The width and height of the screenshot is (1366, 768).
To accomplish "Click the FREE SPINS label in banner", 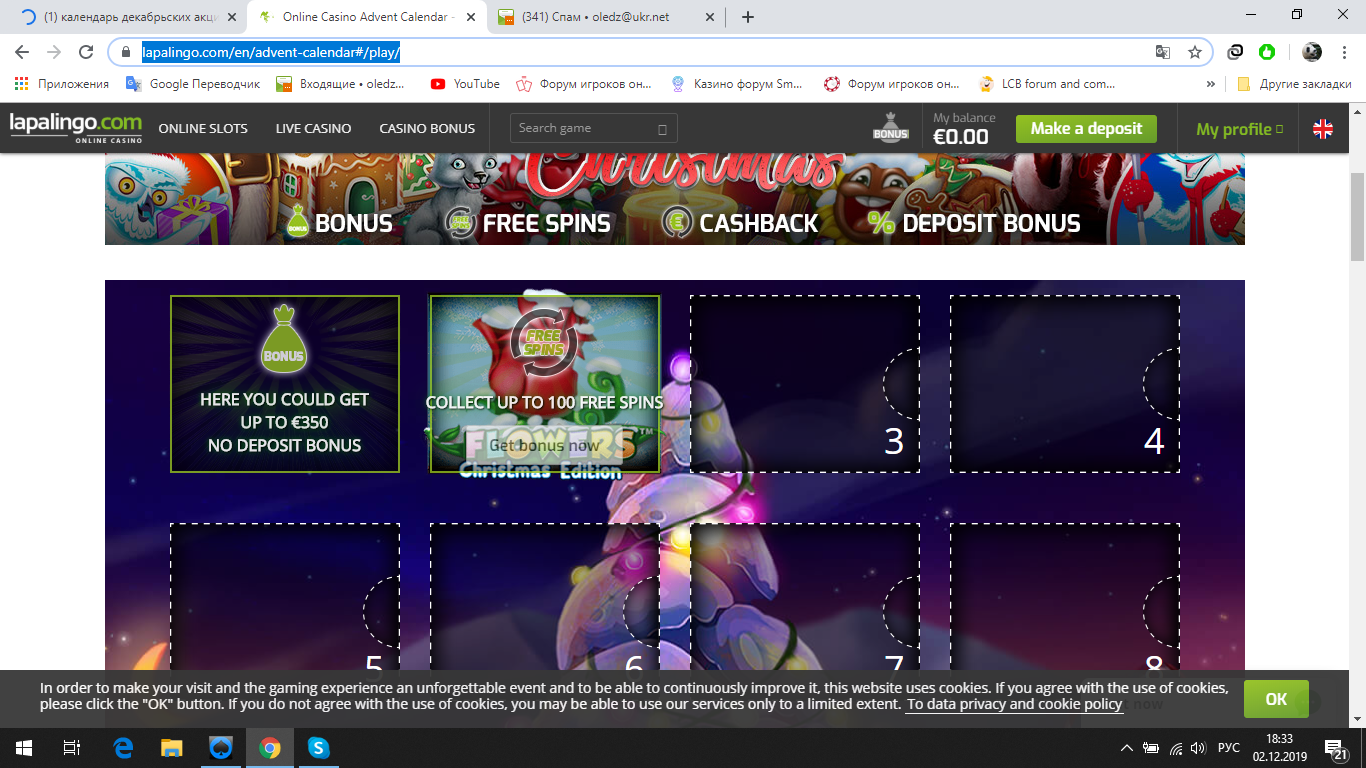I will (x=547, y=223).
